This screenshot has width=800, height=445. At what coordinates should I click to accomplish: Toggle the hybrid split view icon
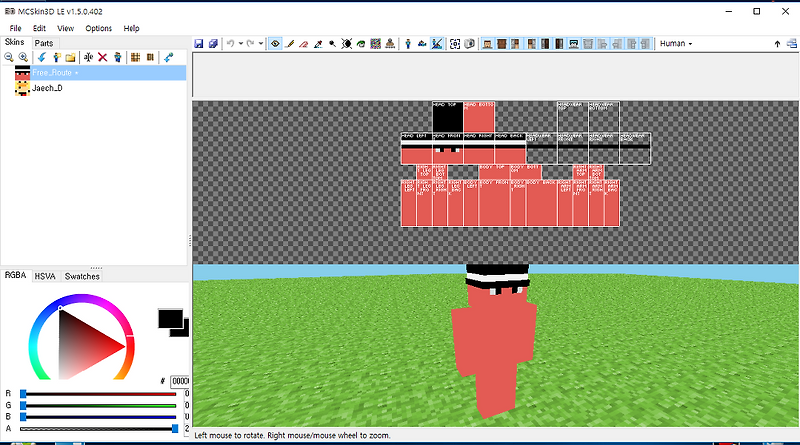pyautogui.click(x=437, y=44)
